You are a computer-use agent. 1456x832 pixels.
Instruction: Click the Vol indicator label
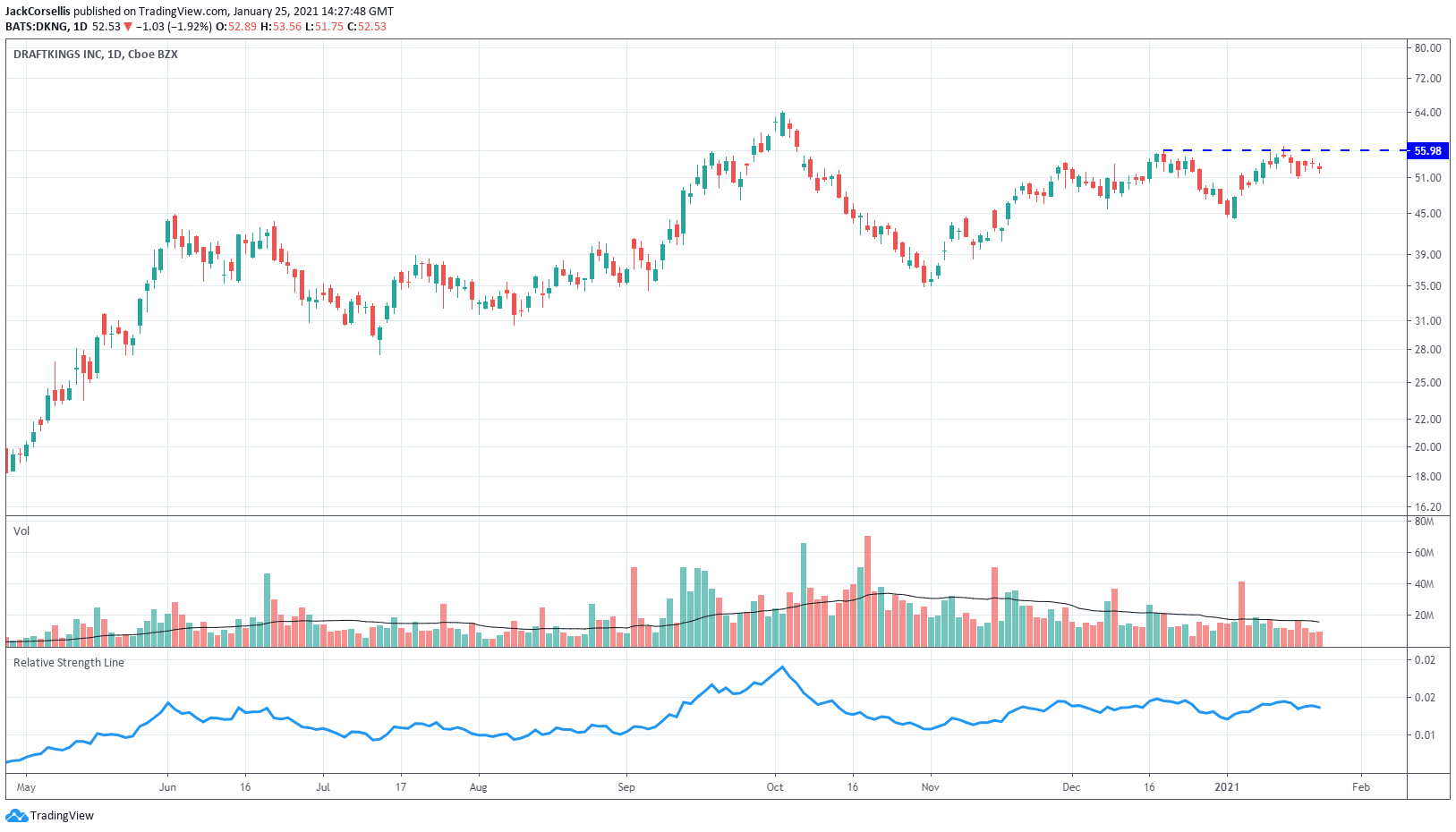pyautogui.click(x=21, y=531)
